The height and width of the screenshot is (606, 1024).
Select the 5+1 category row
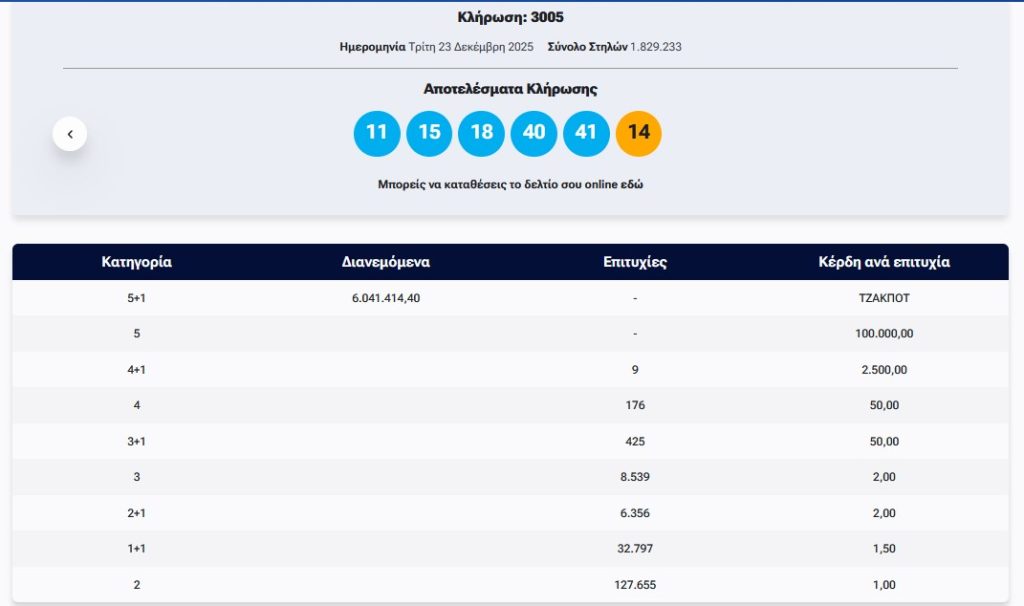tap(137, 298)
